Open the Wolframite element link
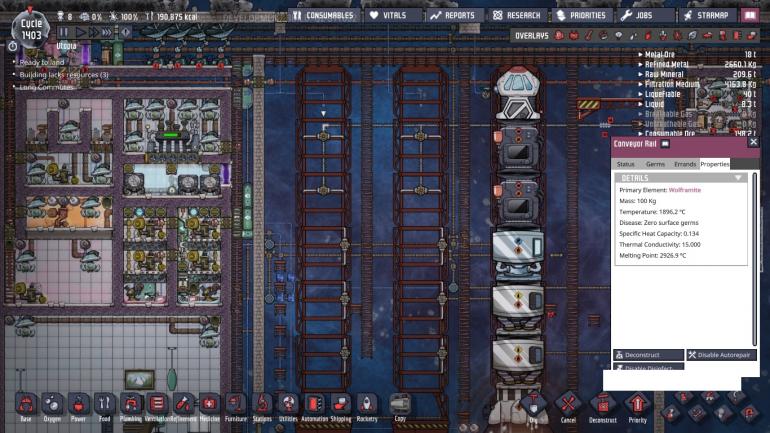The height and width of the screenshot is (433, 770). (685, 190)
